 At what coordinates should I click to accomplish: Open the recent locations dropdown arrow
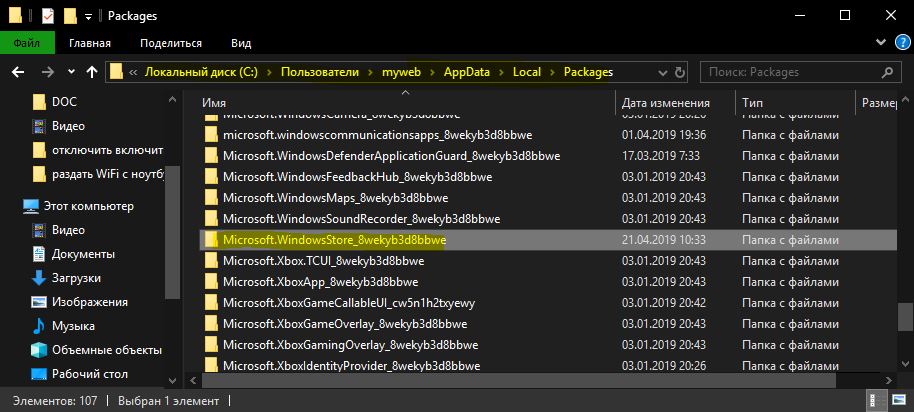tap(71, 72)
